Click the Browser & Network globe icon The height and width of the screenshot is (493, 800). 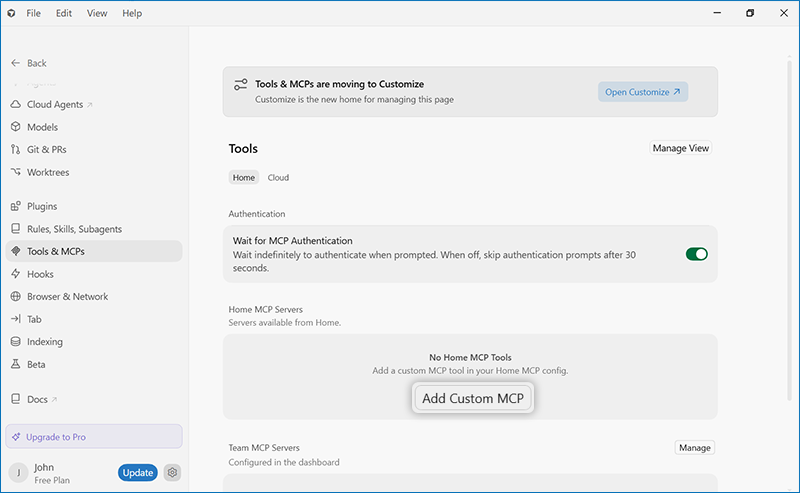point(16,297)
